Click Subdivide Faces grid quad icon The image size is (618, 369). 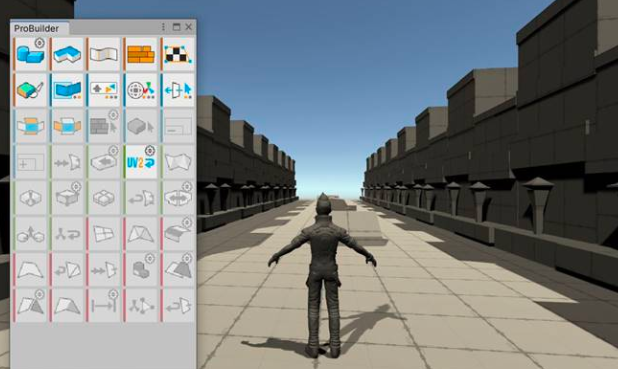[x=104, y=234]
